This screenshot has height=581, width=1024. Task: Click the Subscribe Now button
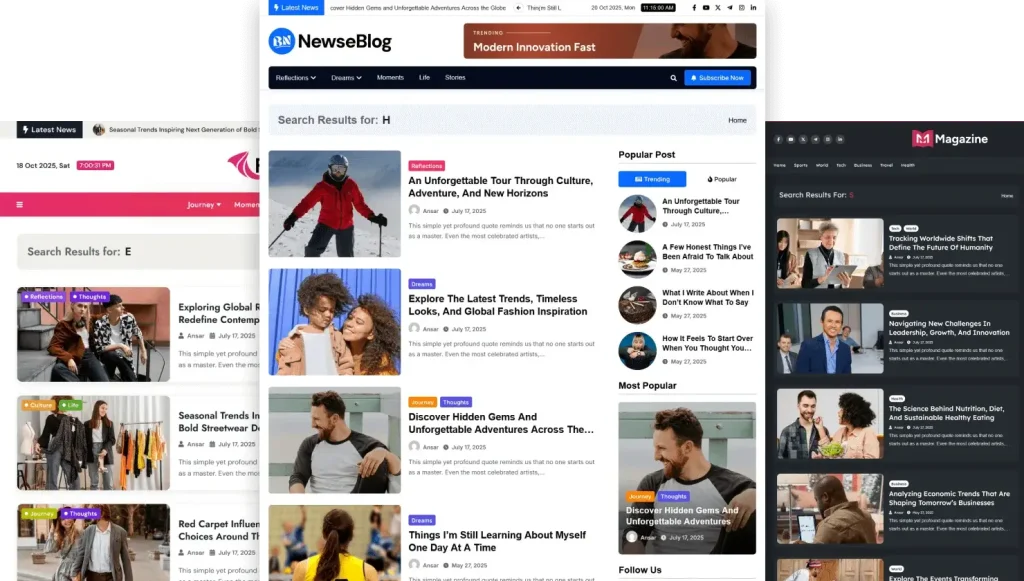click(x=717, y=78)
